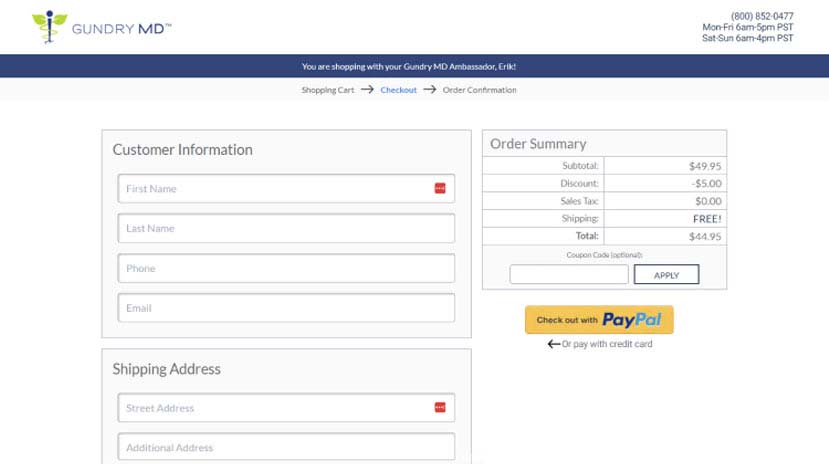Viewport: 829px width, 464px height.
Task: Click into the Last Name field
Action: click(x=286, y=228)
